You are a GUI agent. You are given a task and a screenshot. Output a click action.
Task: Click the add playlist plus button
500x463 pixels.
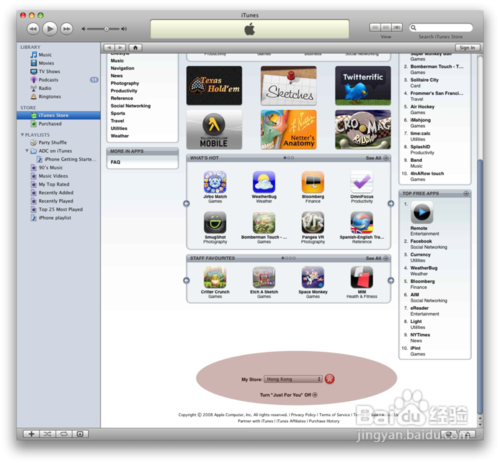pyautogui.click(x=31, y=434)
